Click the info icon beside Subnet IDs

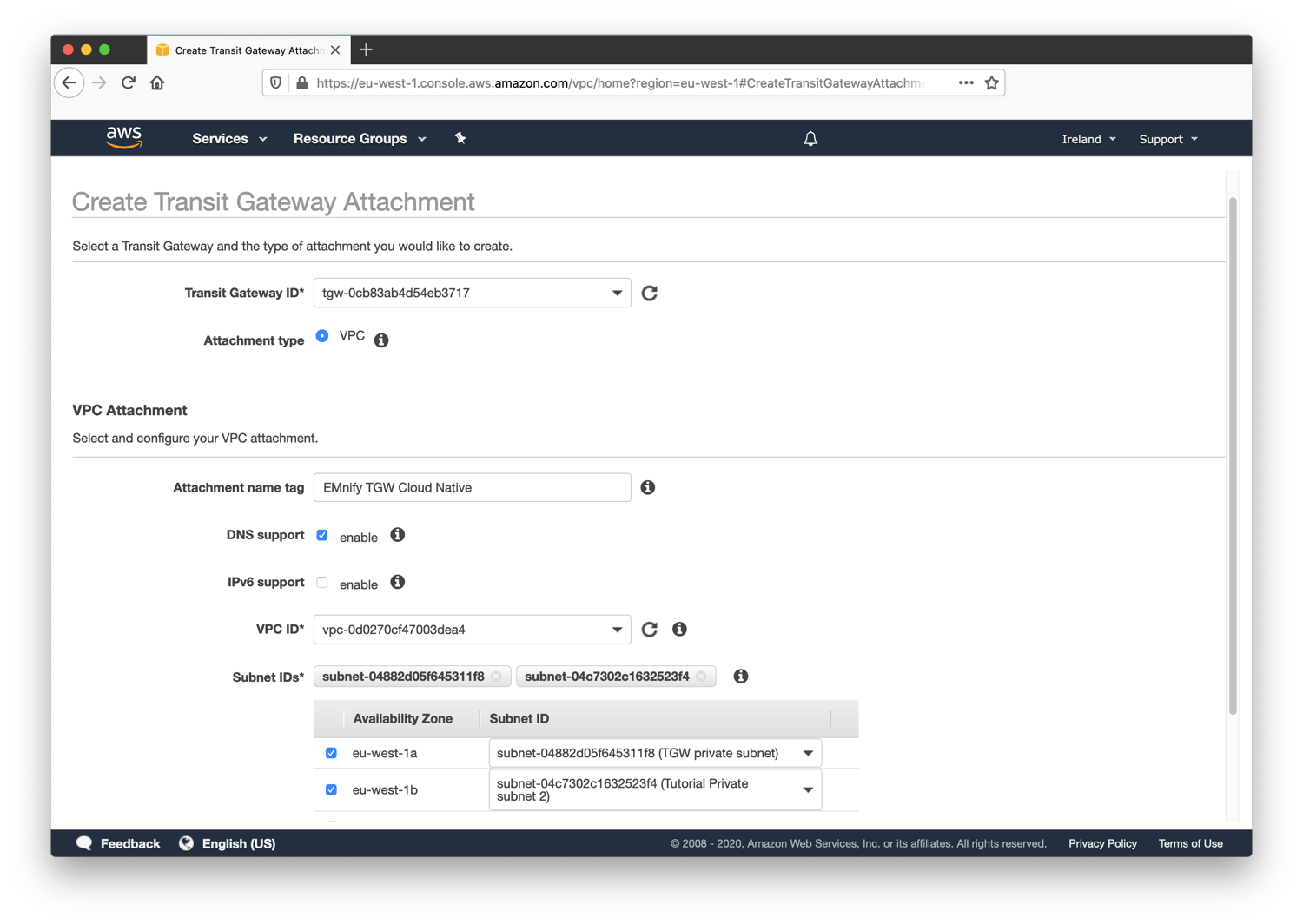click(740, 676)
